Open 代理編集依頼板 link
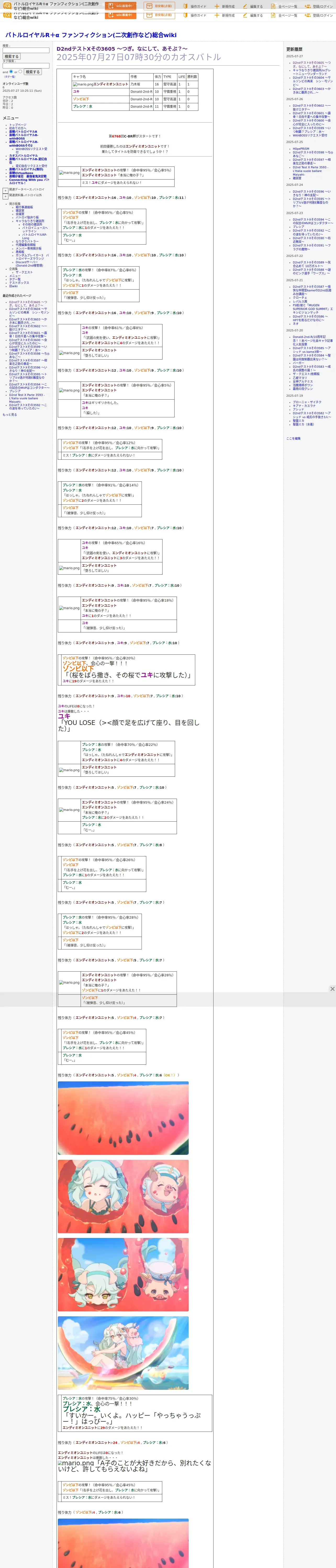This screenshot has height=1568, width=336. coord(26,245)
